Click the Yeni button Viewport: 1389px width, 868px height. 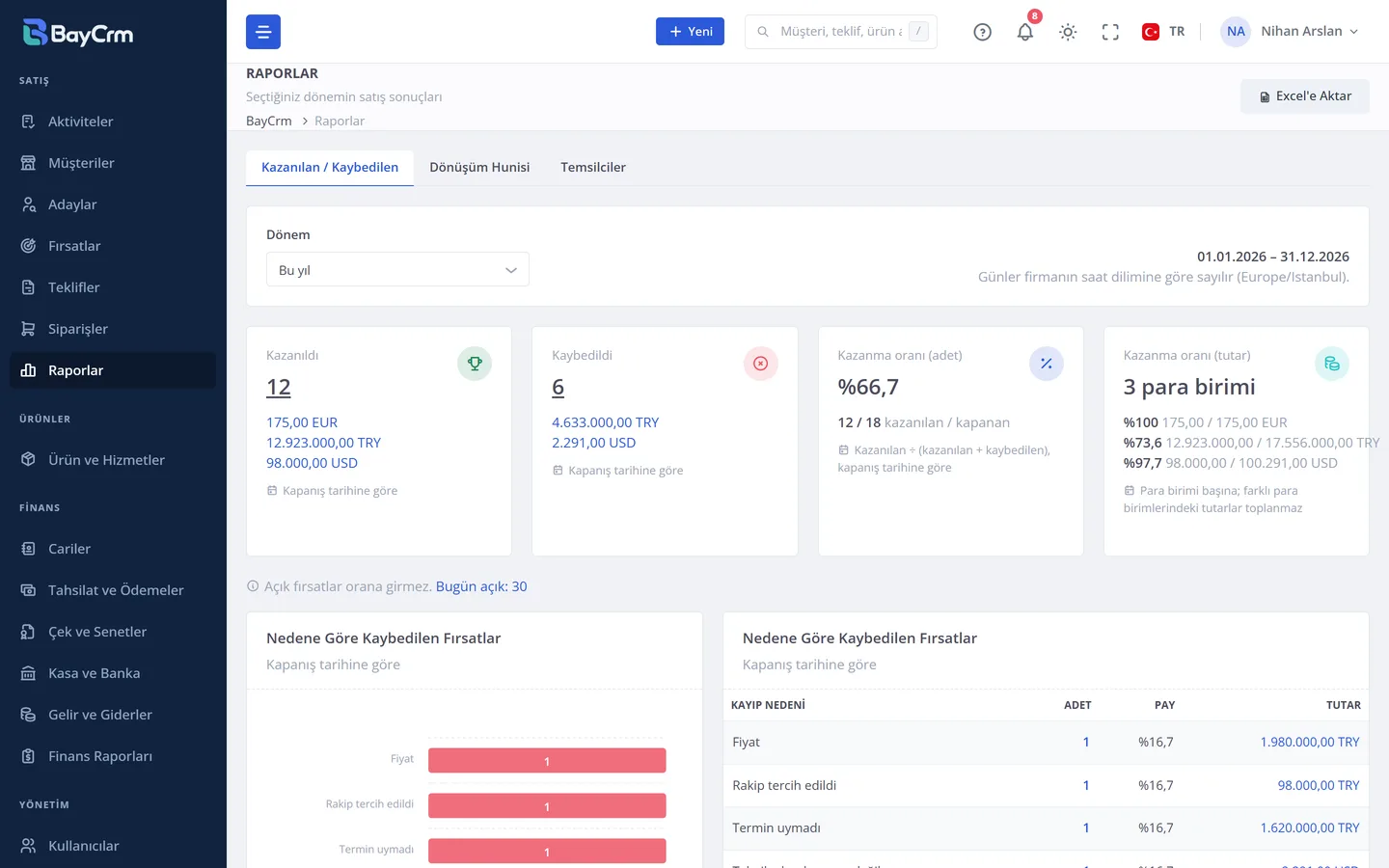coord(690,32)
